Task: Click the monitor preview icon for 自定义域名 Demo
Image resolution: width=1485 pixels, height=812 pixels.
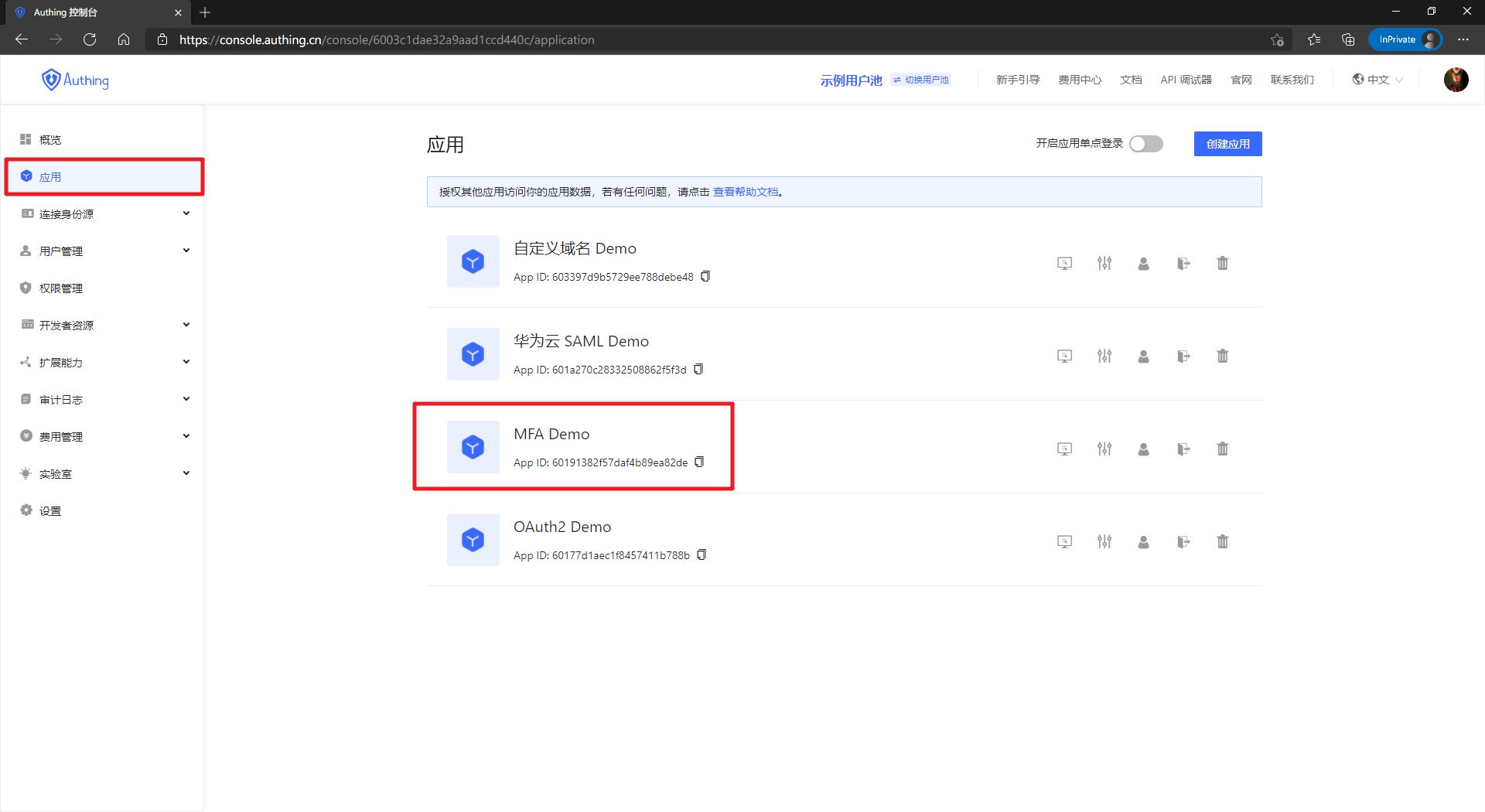Action: coord(1065,264)
